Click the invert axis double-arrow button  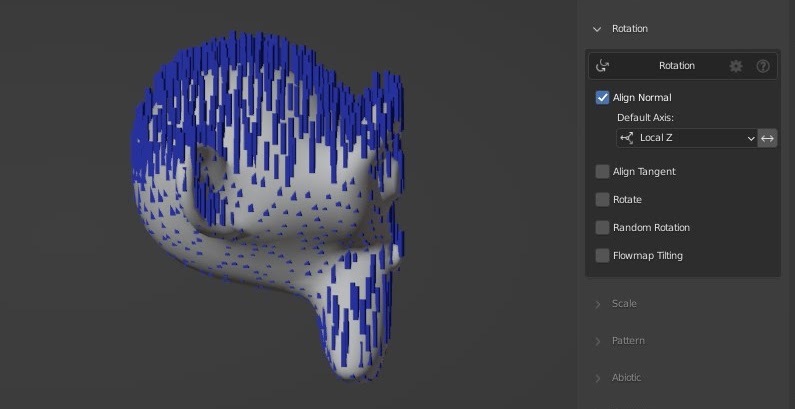767,138
